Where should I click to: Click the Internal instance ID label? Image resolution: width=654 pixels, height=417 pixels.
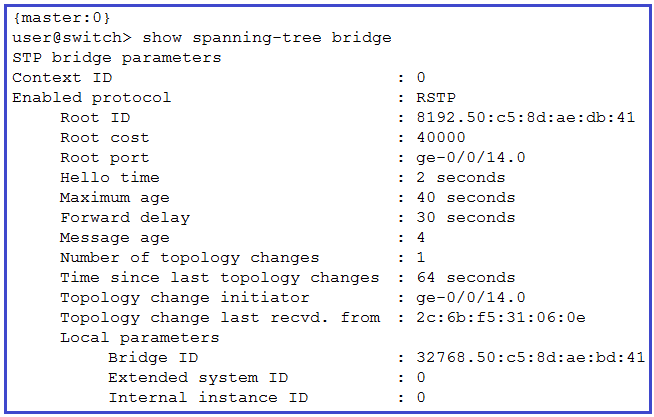[208, 397]
